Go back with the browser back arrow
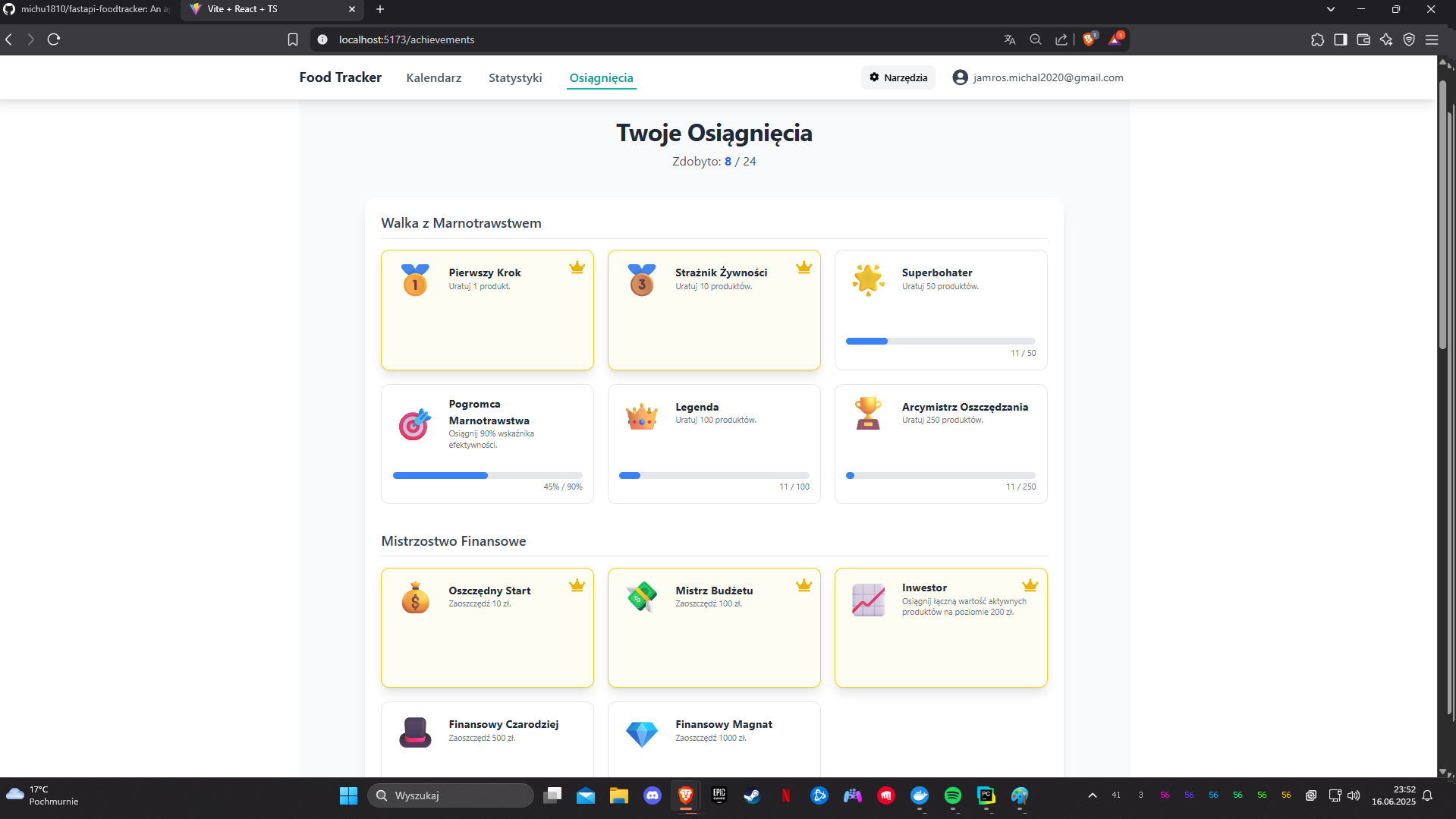Screen dimensions: 1456x819 click(9, 39)
